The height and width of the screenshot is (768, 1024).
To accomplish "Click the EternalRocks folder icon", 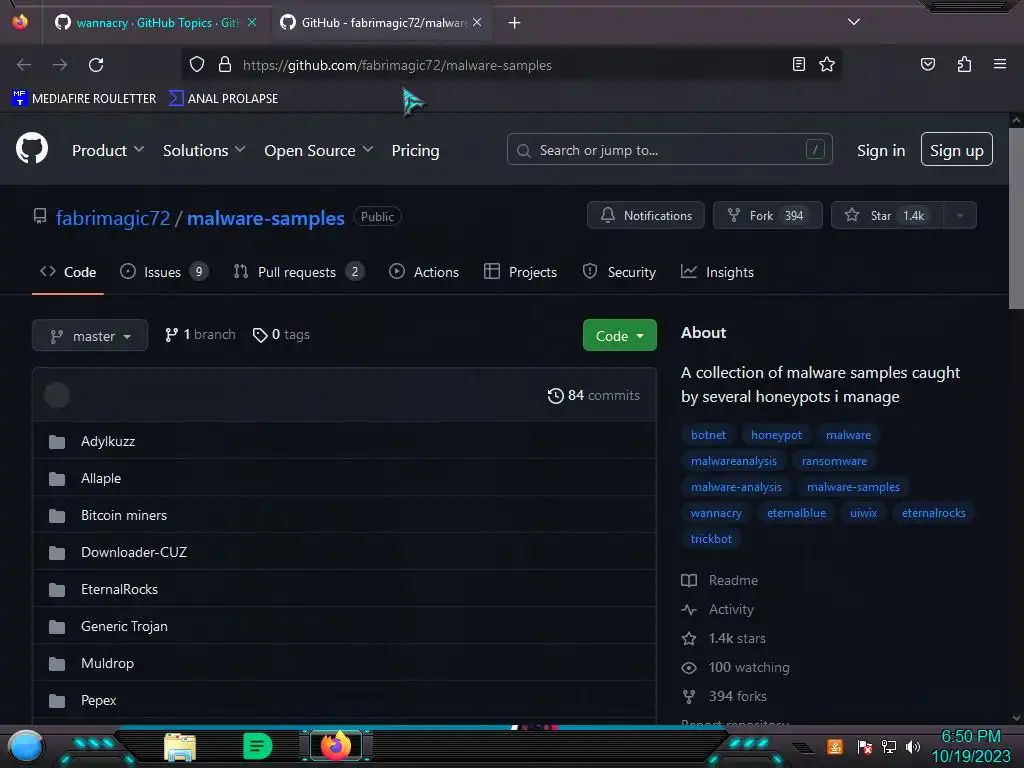I will click(57, 590).
